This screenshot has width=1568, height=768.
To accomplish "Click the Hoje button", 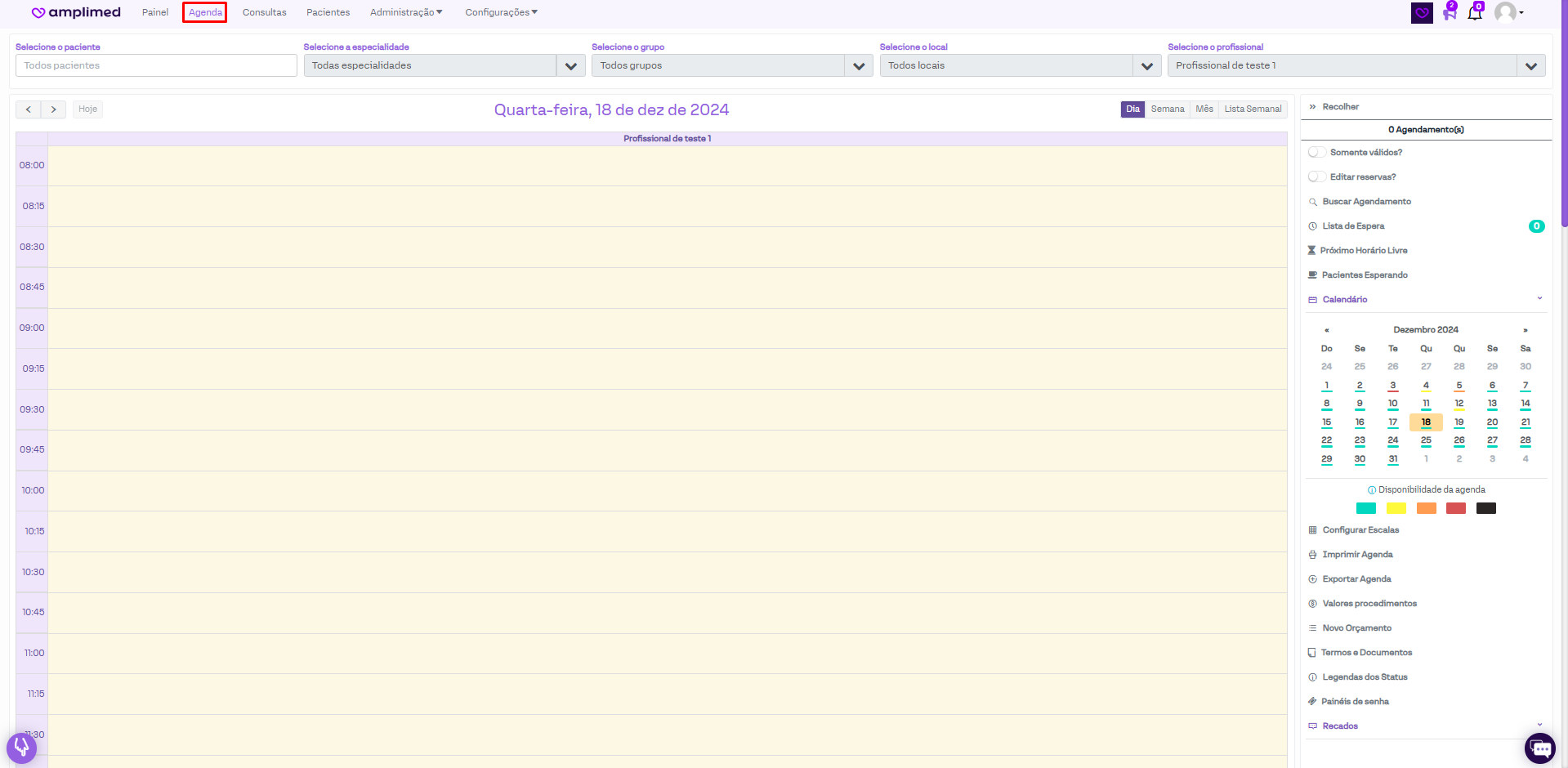I will [x=87, y=109].
